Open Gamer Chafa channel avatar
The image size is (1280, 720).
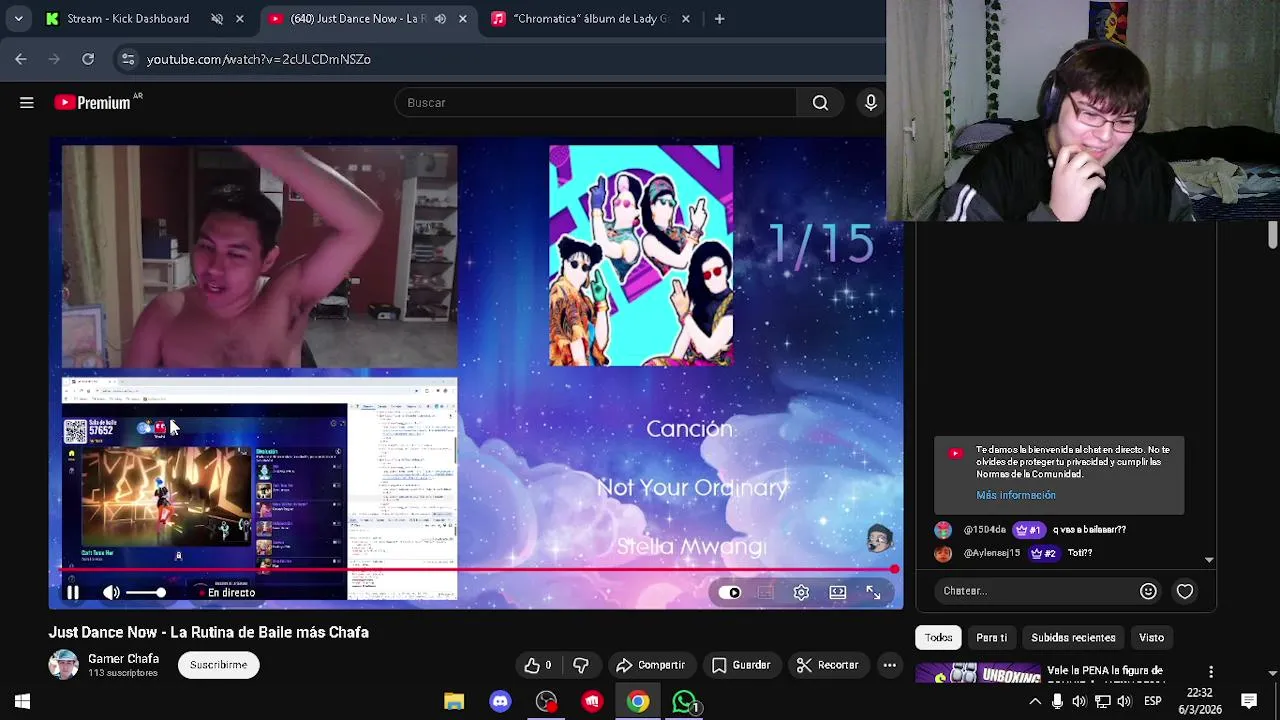click(64, 665)
